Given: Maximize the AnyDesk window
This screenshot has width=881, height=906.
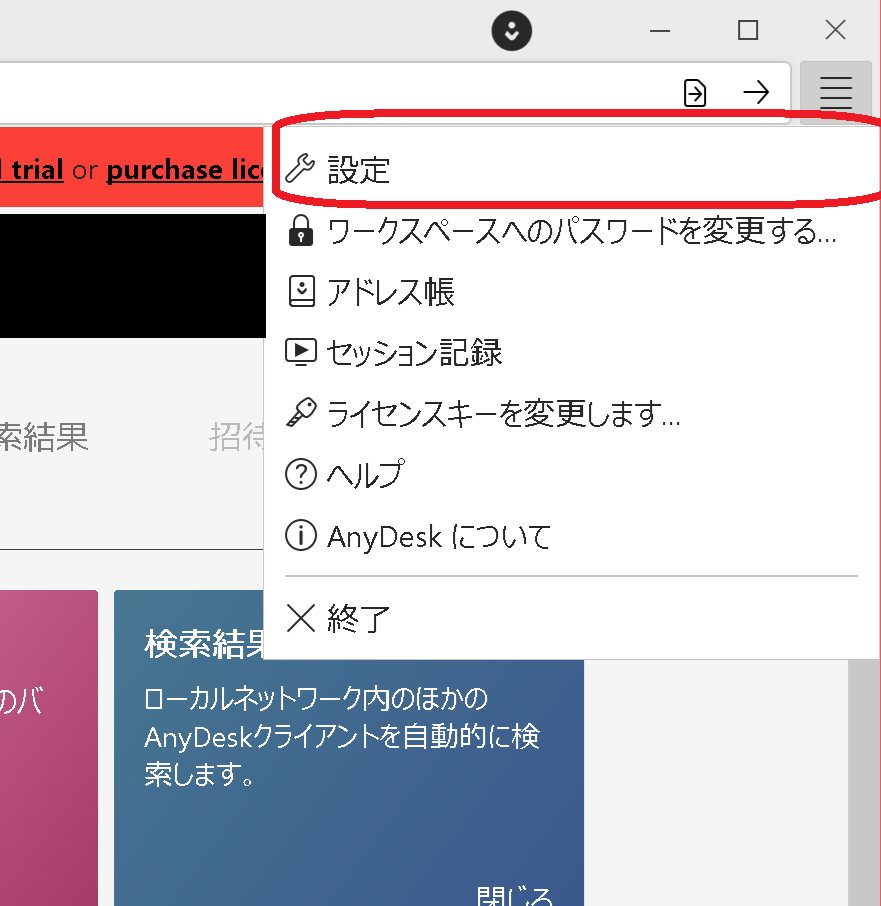Looking at the screenshot, I should [x=748, y=30].
